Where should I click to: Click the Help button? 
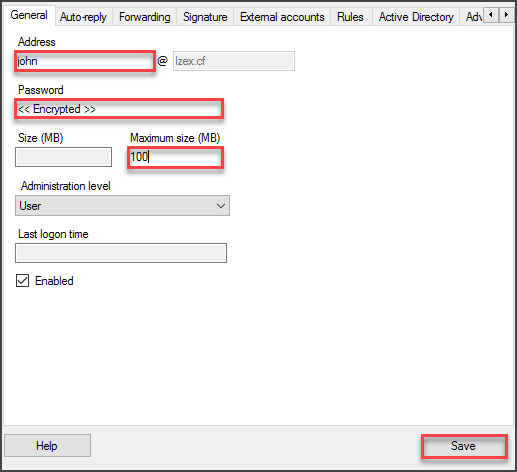pyautogui.click(x=47, y=446)
